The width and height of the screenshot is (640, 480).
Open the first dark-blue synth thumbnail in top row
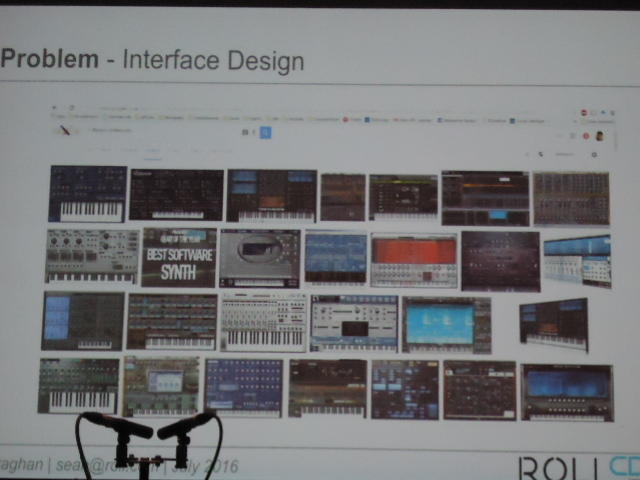pos(88,194)
